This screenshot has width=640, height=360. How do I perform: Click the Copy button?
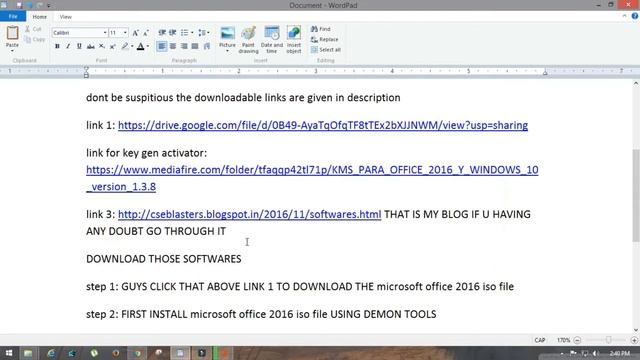[x=34, y=40]
